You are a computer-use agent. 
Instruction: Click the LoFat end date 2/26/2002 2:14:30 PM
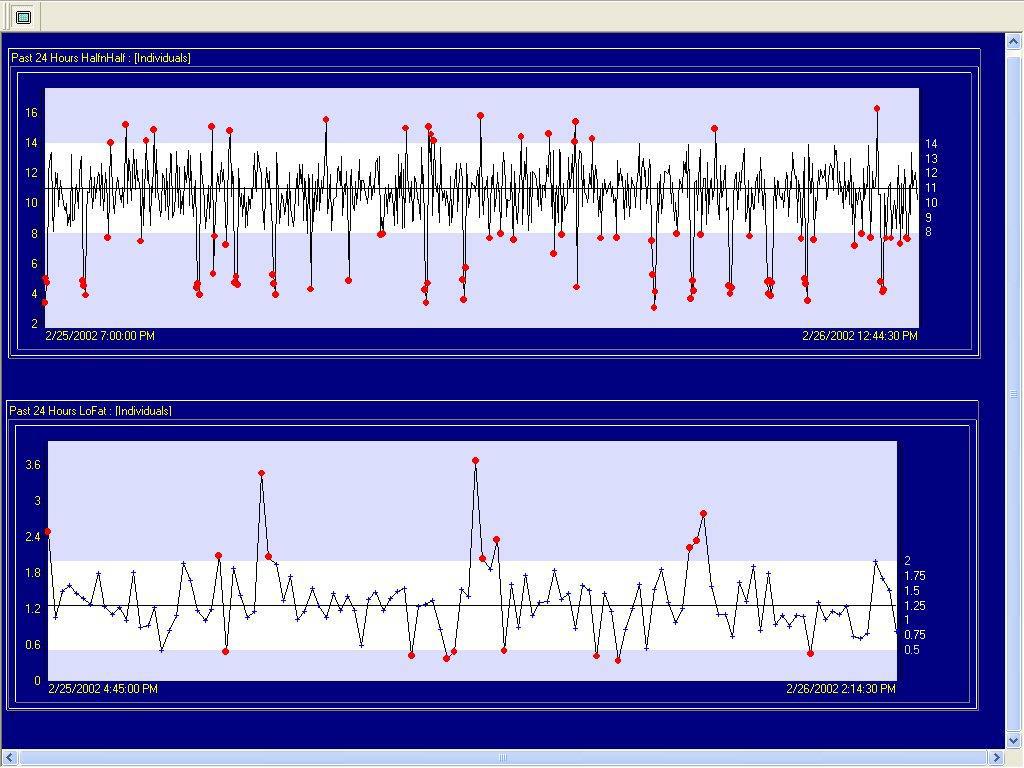click(x=841, y=688)
